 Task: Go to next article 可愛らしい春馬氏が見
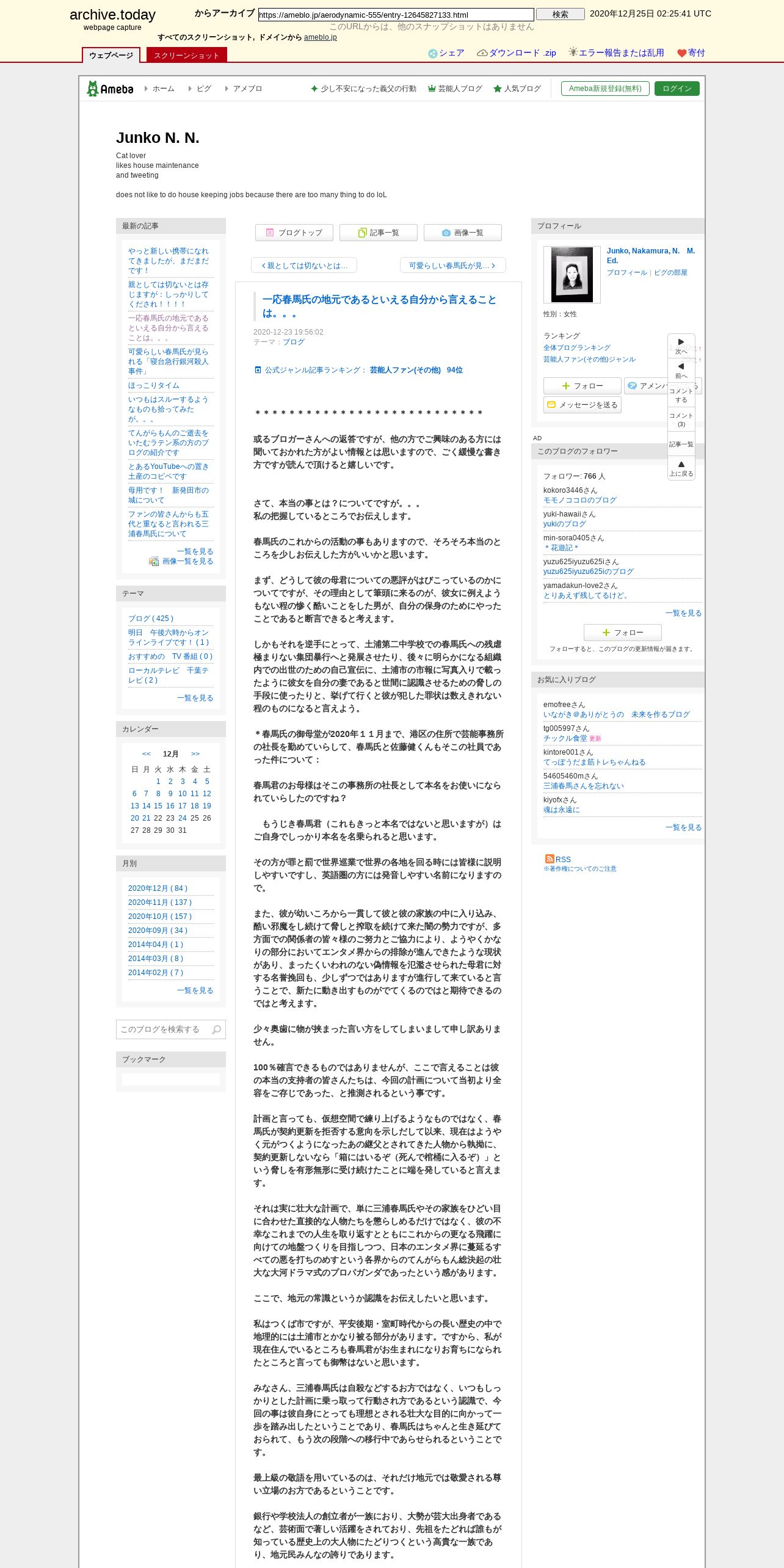(452, 266)
